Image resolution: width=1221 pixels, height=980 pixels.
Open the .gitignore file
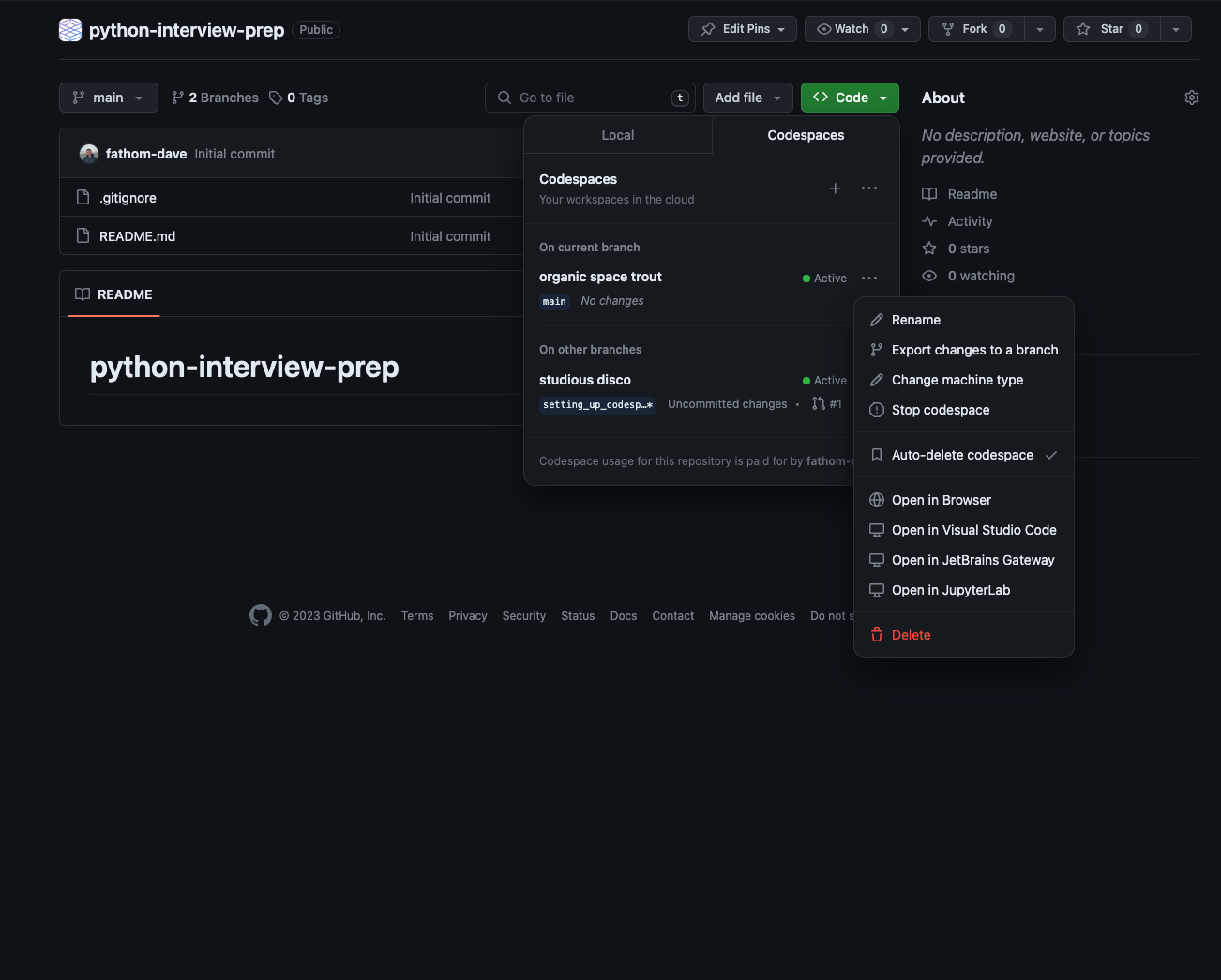(128, 198)
